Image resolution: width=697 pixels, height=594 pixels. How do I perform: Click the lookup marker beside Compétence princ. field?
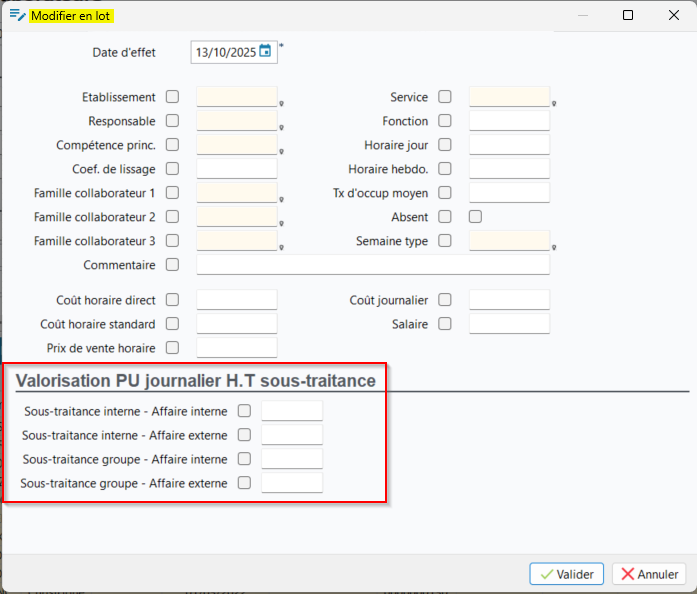(x=282, y=151)
